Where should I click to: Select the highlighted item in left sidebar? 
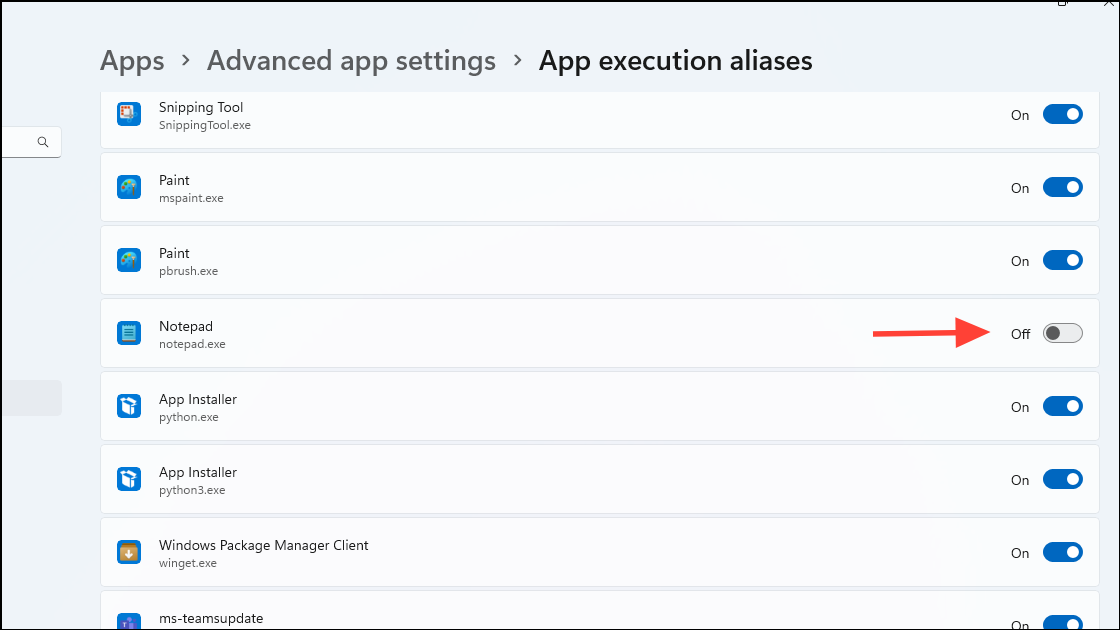31,398
